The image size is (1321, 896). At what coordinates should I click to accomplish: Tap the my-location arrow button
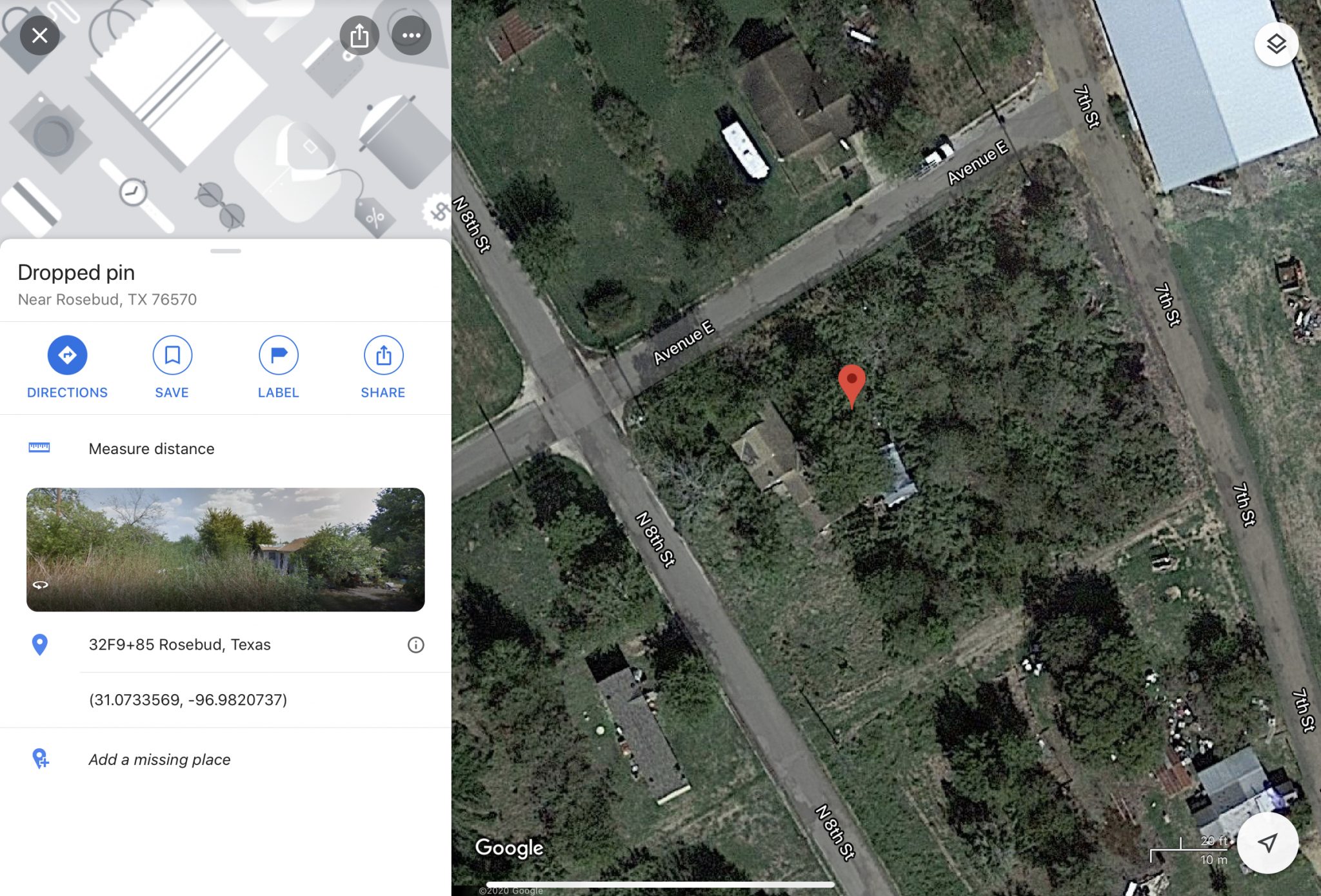point(1267,842)
